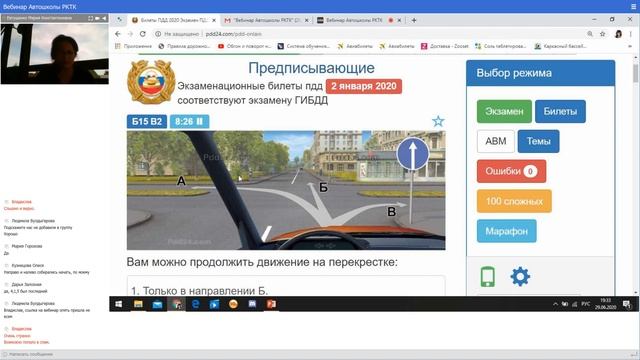
Task: Expand the presenter webcam to fullscreen
Action: pos(91,18)
